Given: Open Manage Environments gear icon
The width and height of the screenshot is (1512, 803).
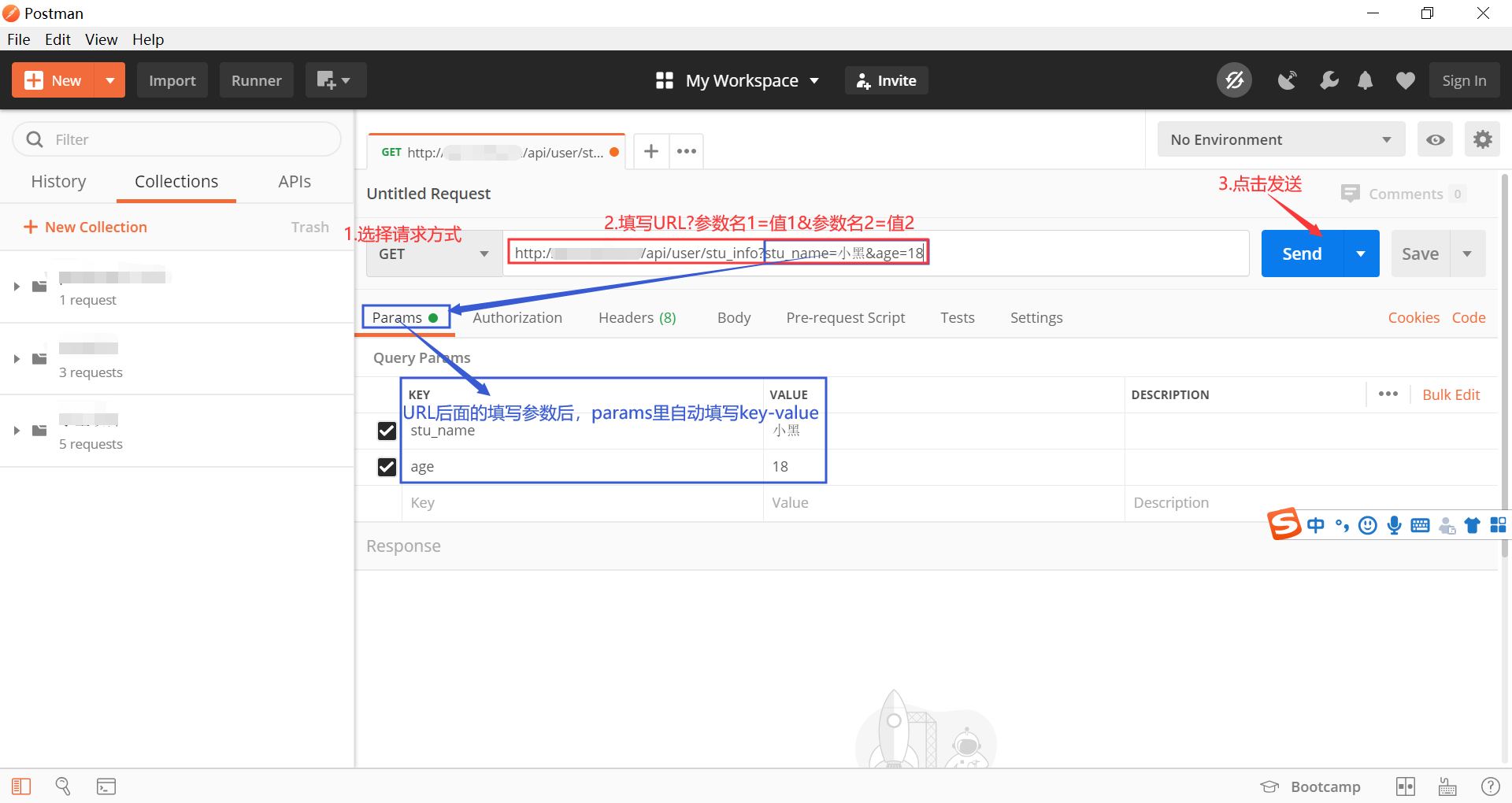Looking at the screenshot, I should pyautogui.click(x=1483, y=139).
